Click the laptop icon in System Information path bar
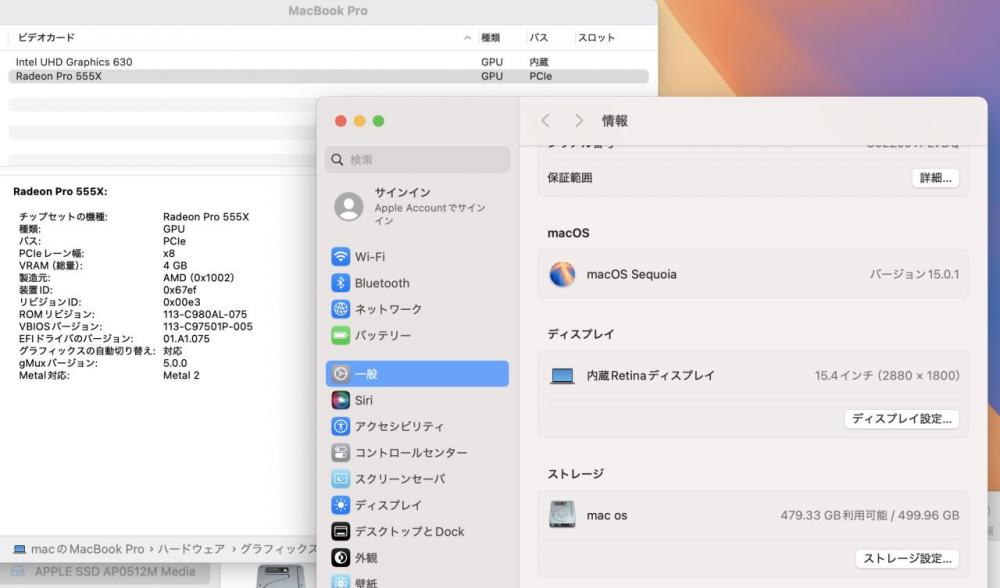The height and width of the screenshot is (588, 1000). click(20, 549)
